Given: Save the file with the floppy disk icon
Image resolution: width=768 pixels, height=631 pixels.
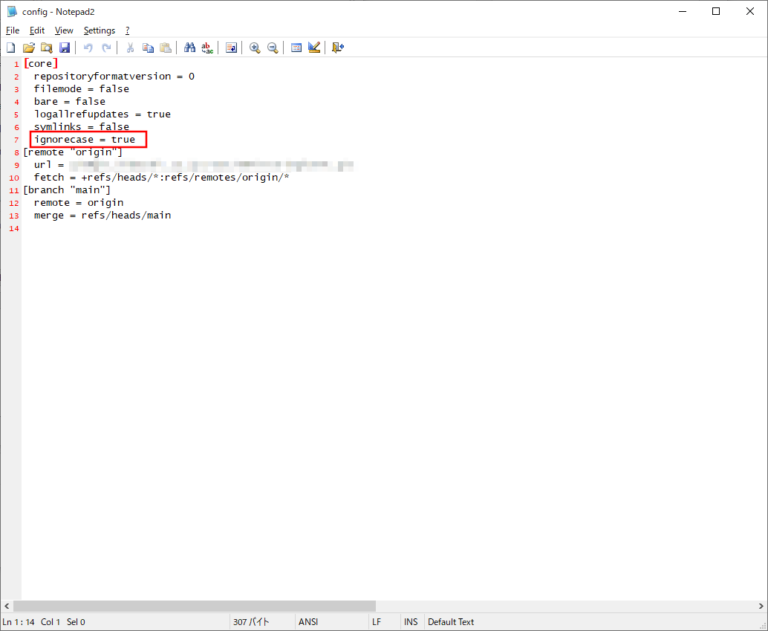Looking at the screenshot, I should (x=64, y=48).
